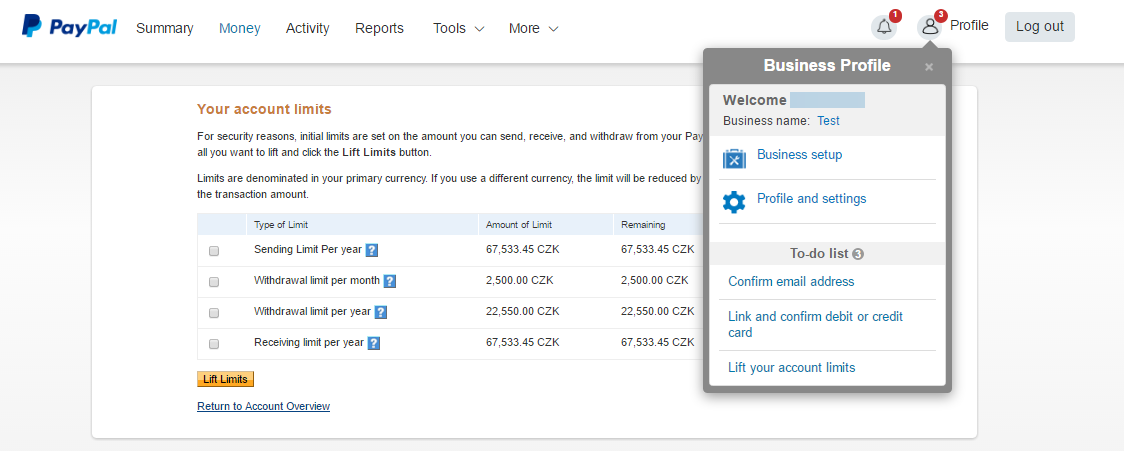Open the Profile and settings link

[x=811, y=199]
